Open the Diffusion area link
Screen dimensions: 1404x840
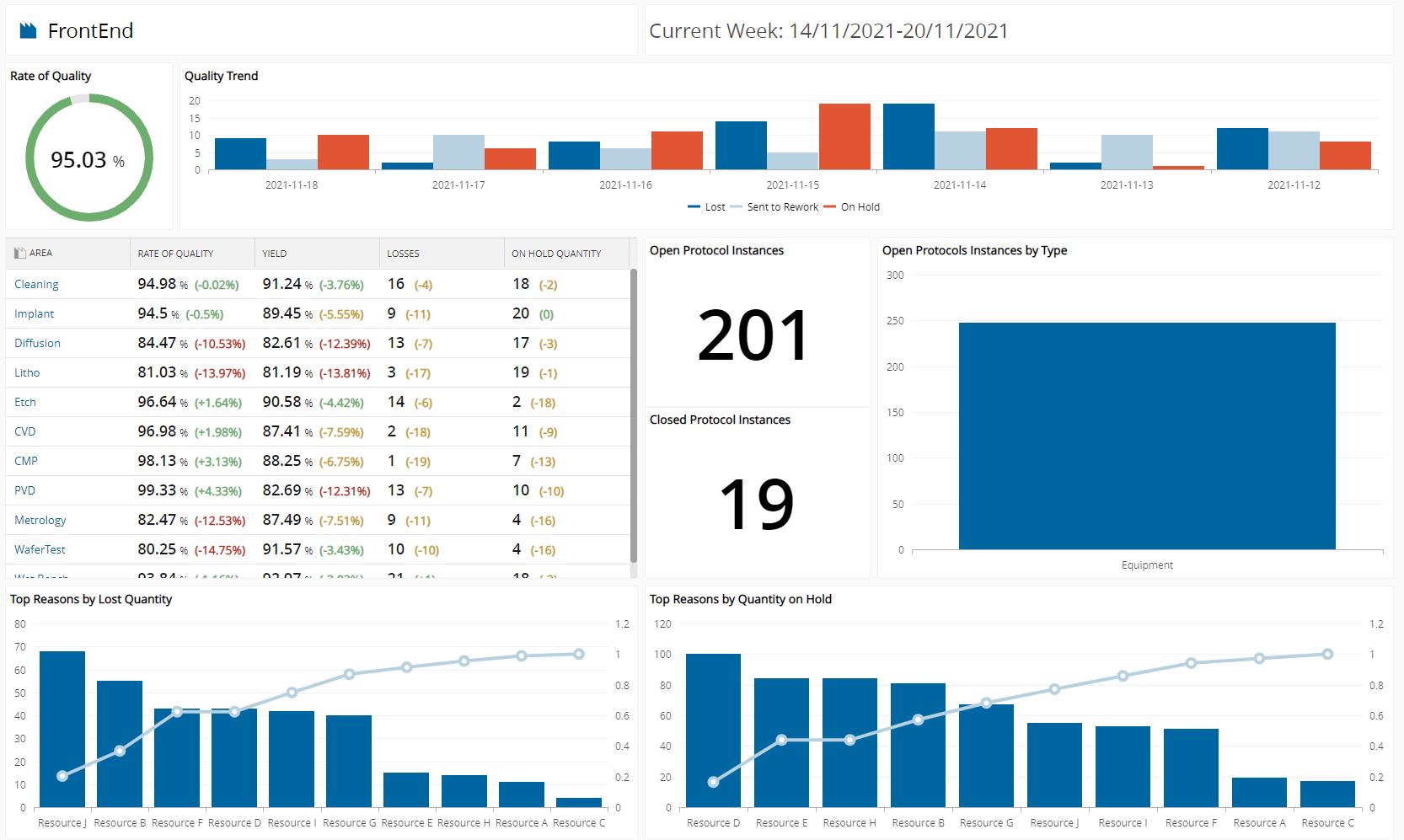37,344
